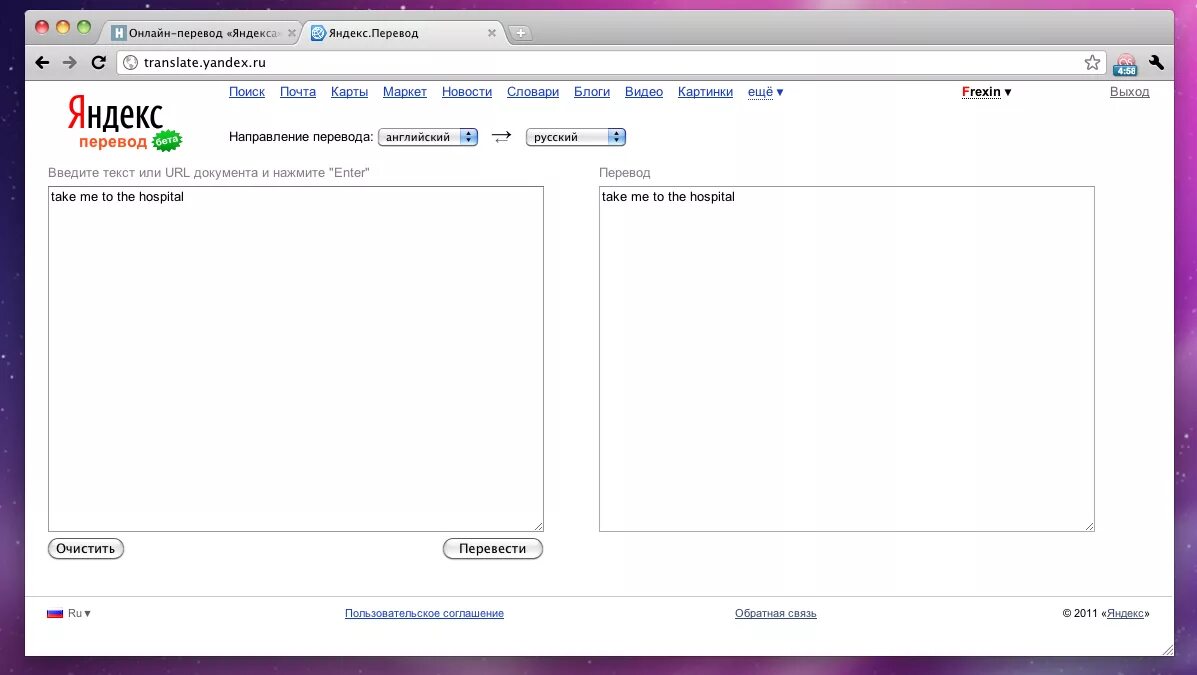
Task: Swap translation direction with the arrows icon
Action: (501, 137)
